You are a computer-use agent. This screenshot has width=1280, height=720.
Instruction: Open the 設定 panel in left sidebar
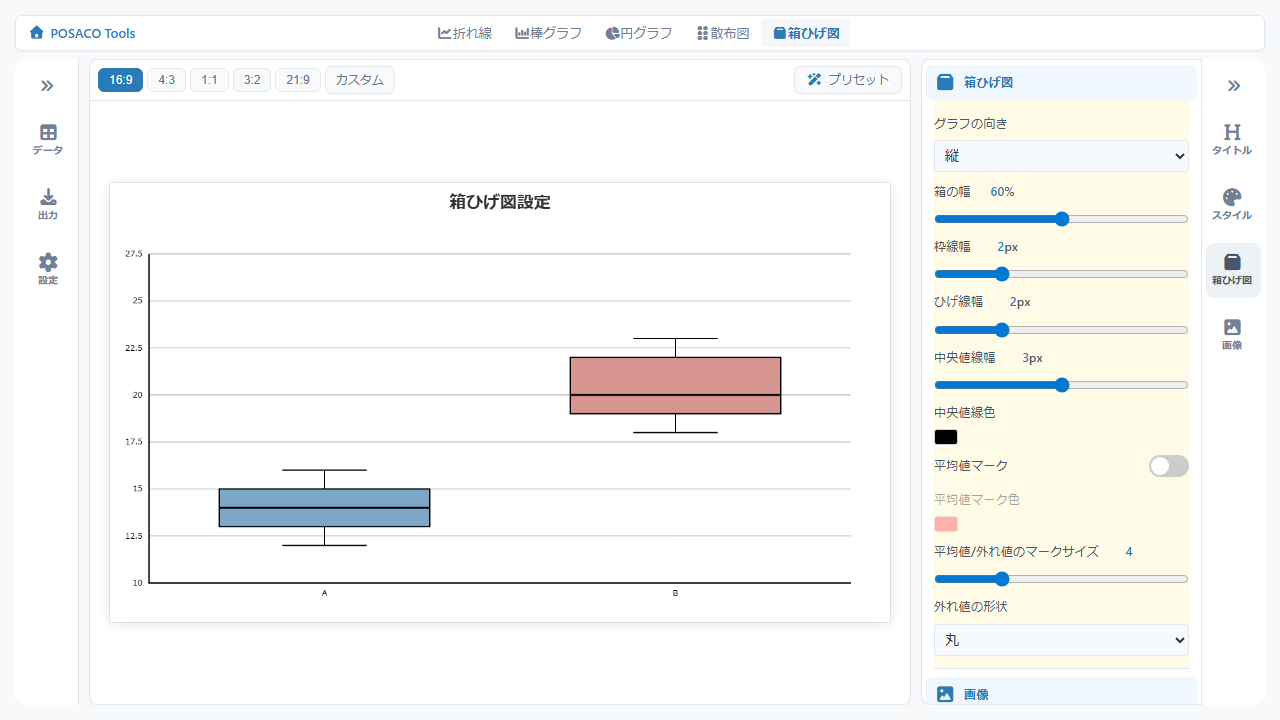pos(46,268)
